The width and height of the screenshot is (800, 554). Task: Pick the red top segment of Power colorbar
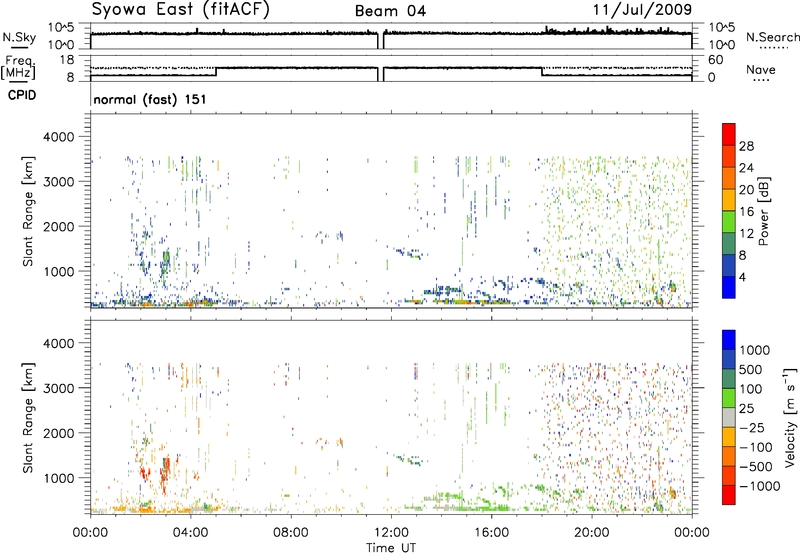(x=729, y=135)
